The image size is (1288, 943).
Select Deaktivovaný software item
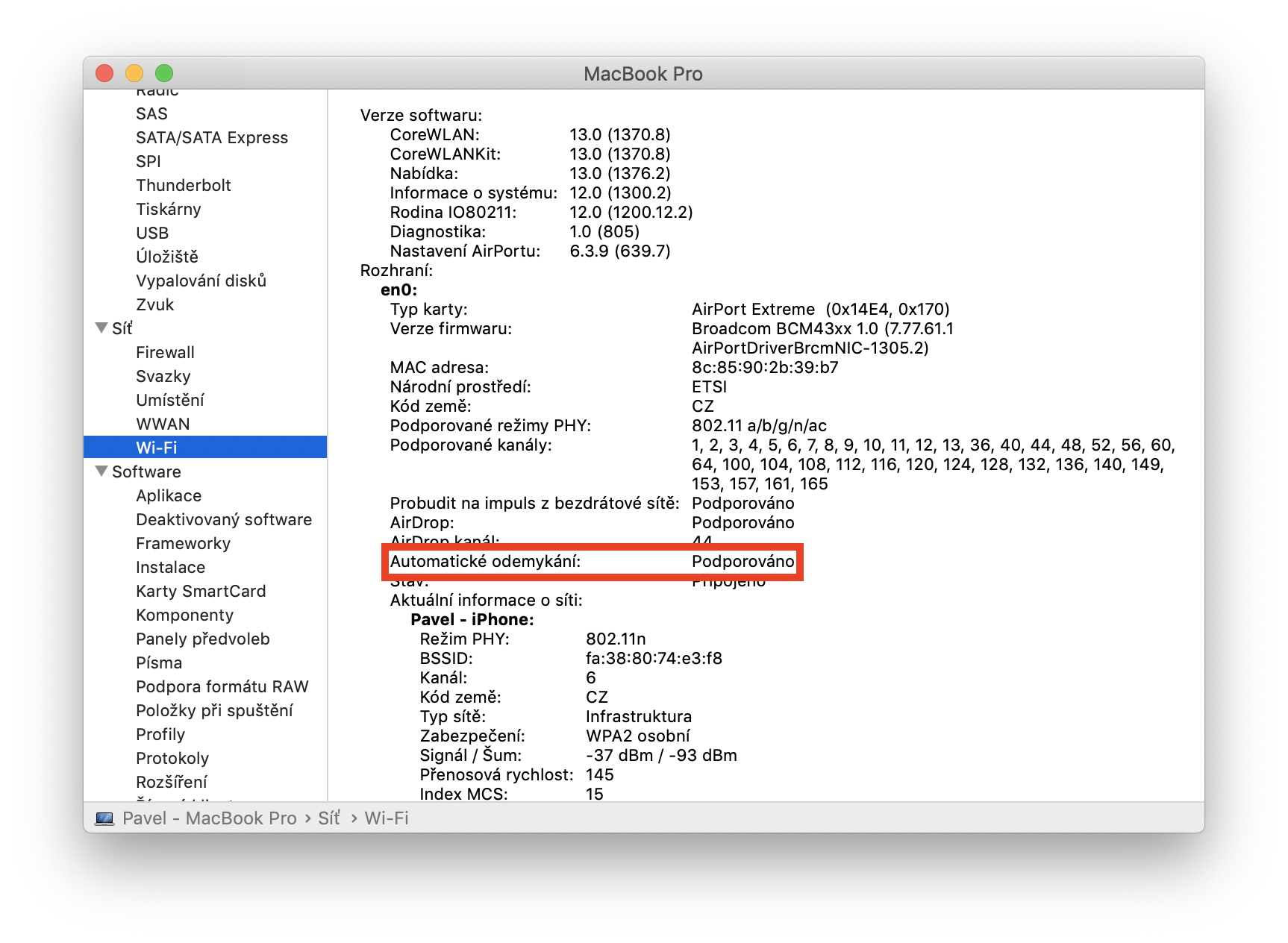224,519
